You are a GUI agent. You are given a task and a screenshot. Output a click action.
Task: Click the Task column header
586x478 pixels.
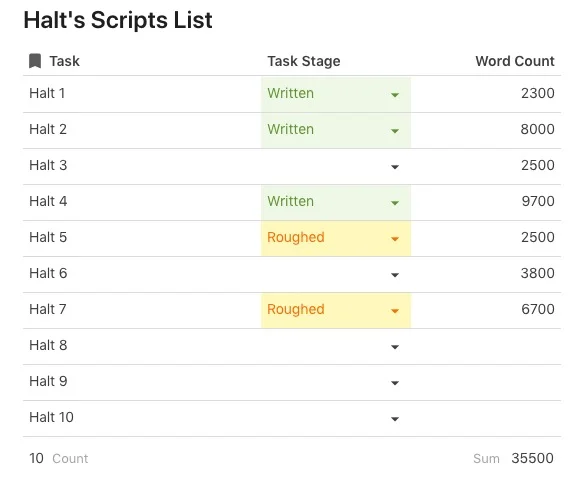(x=65, y=61)
